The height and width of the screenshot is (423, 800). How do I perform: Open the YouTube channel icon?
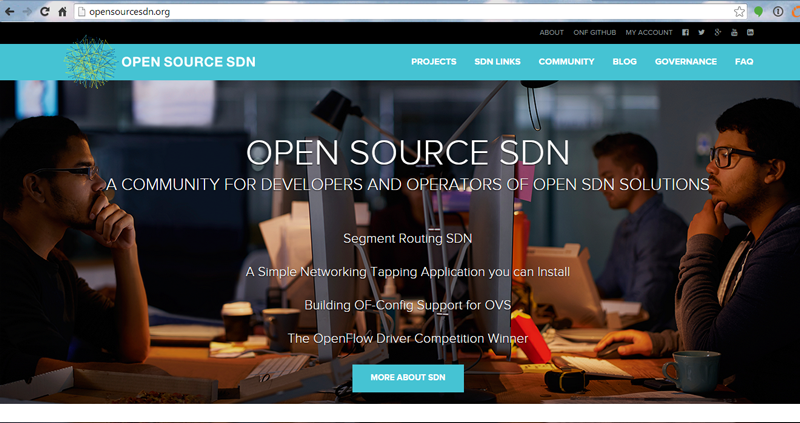click(x=734, y=32)
